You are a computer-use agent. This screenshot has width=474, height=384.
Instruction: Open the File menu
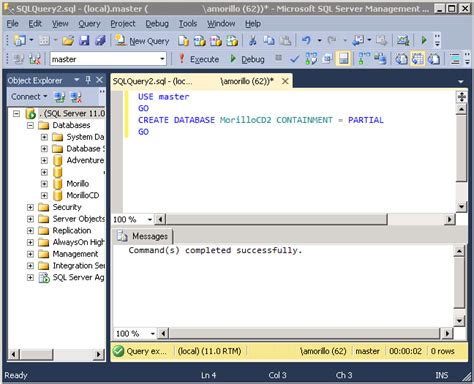[13, 24]
